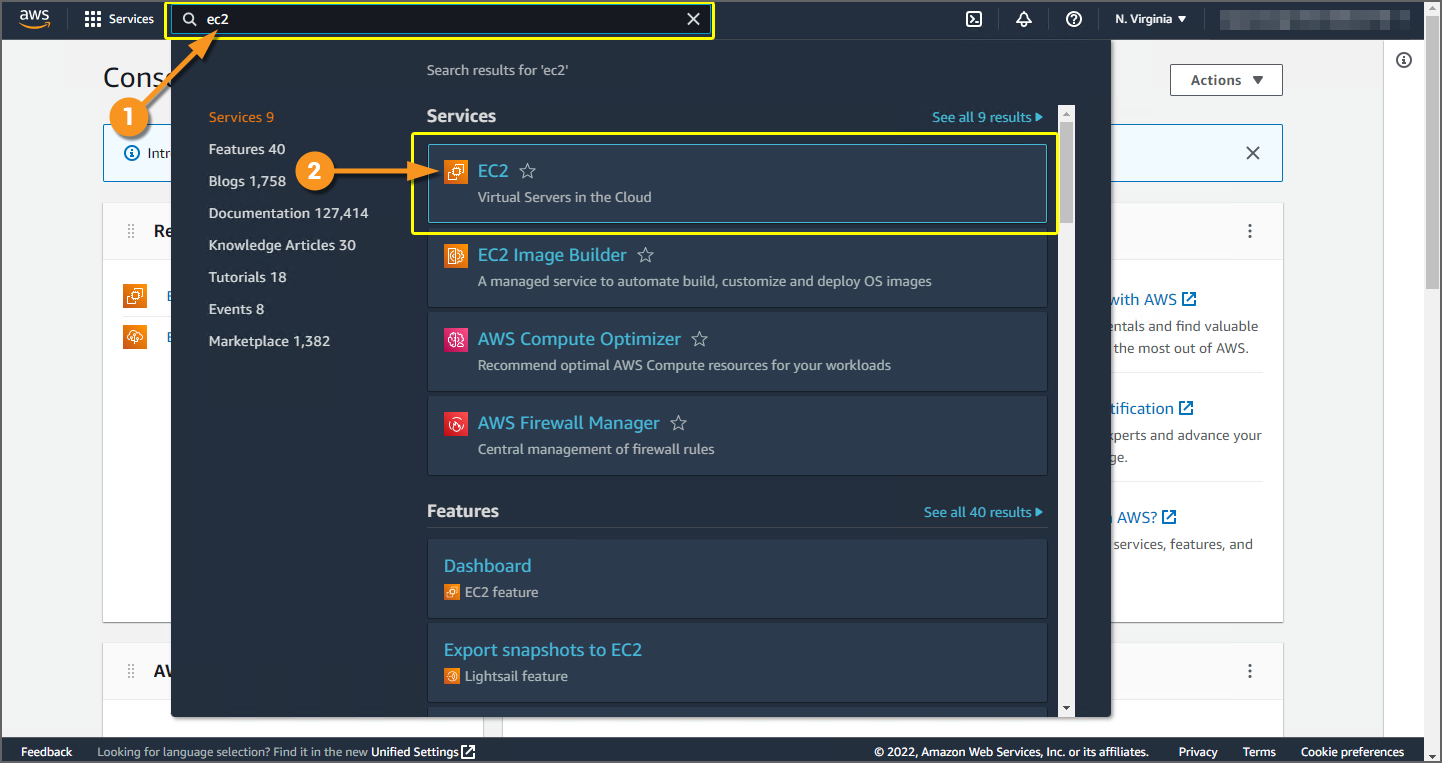Open Cookie preferences in footer

(x=1352, y=752)
